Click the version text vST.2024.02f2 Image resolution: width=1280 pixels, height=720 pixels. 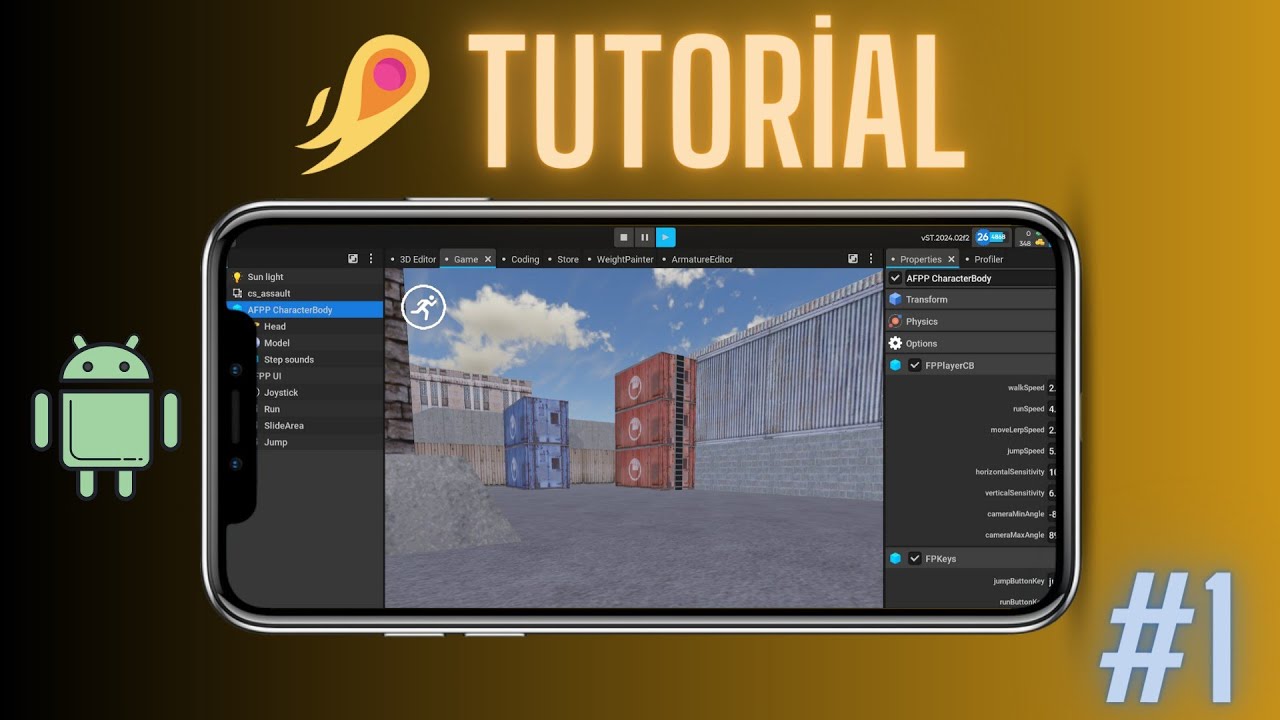(945, 238)
